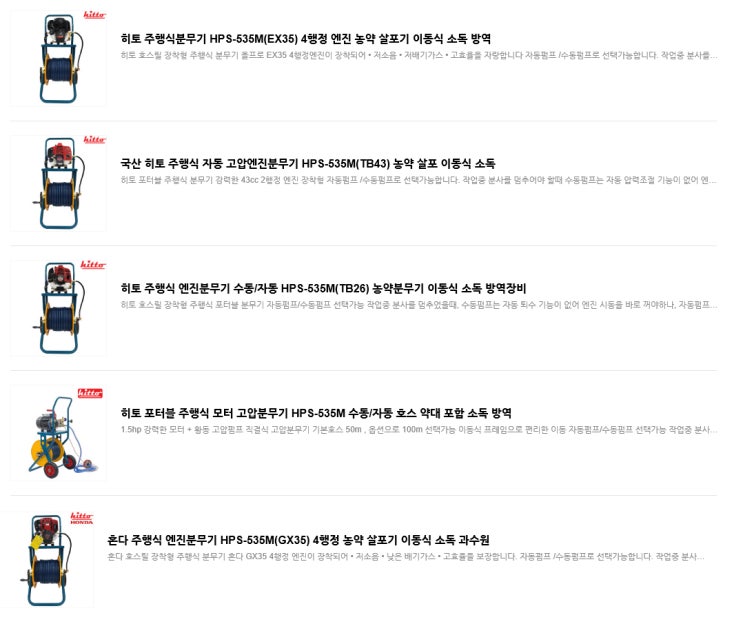Open the HPS-535M(EX35) 4행정 엔진 title link
The width and height of the screenshot is (743, 624).
point(306,38)
